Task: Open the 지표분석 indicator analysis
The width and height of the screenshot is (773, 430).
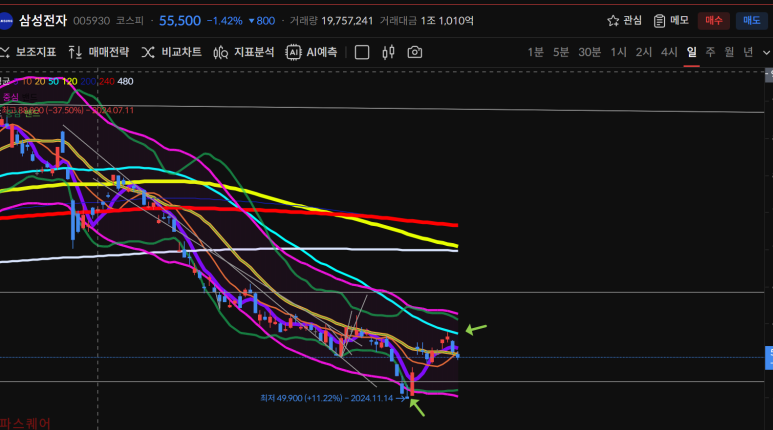Action: [244, 52]
